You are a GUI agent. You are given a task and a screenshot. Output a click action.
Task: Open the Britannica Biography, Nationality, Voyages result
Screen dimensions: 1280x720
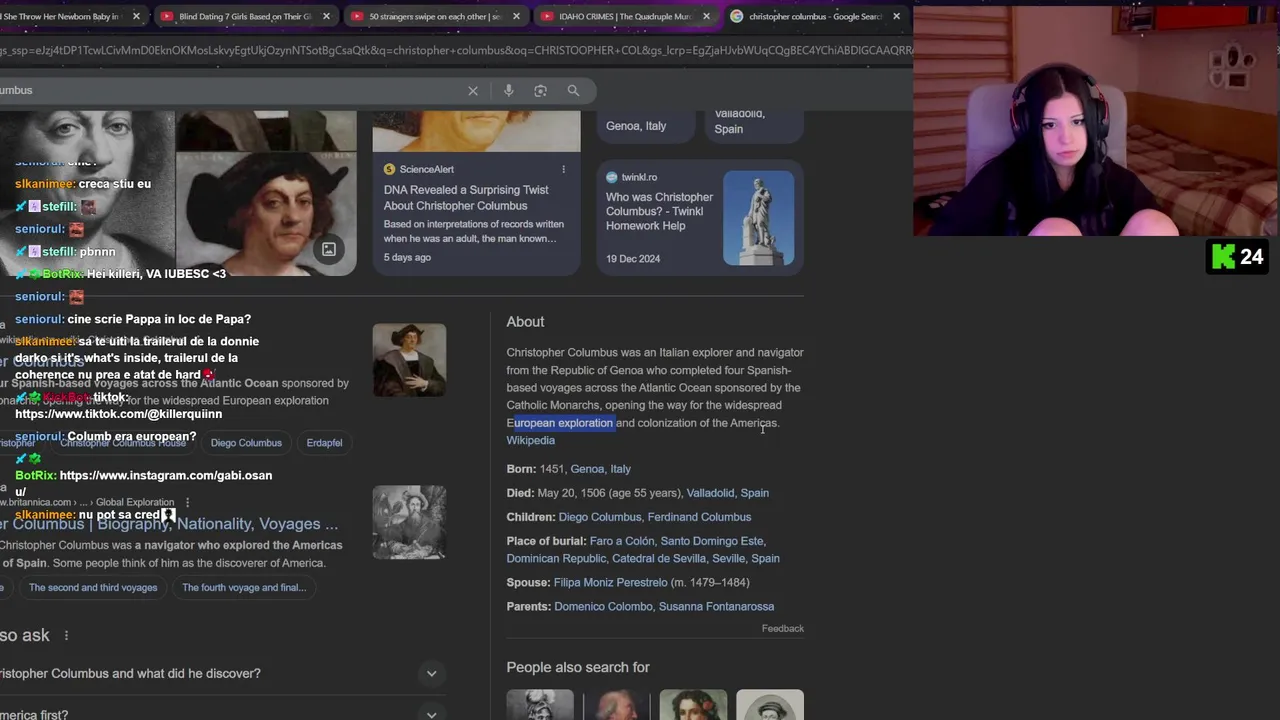[x=169, y=524]
